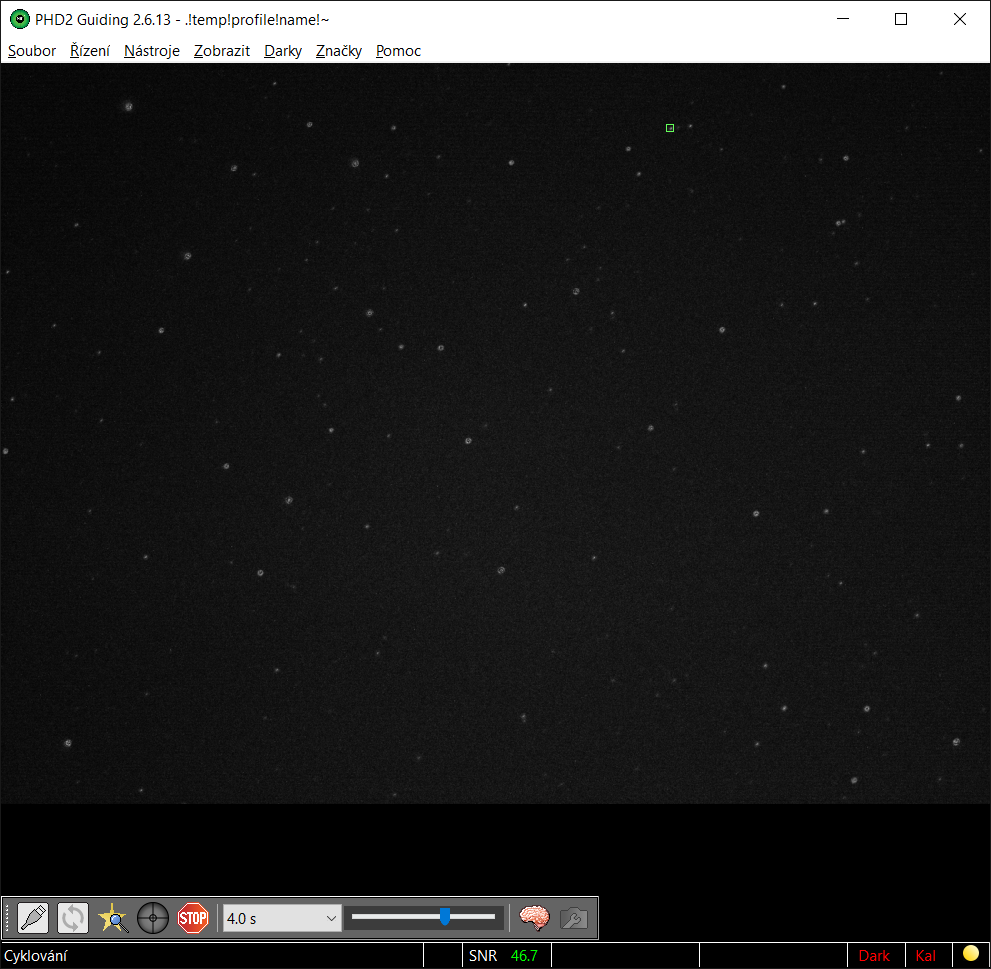The width and height of the screenshot is (991, 969).
Task: Click the loop exposures icon
Action: (73, 918)
